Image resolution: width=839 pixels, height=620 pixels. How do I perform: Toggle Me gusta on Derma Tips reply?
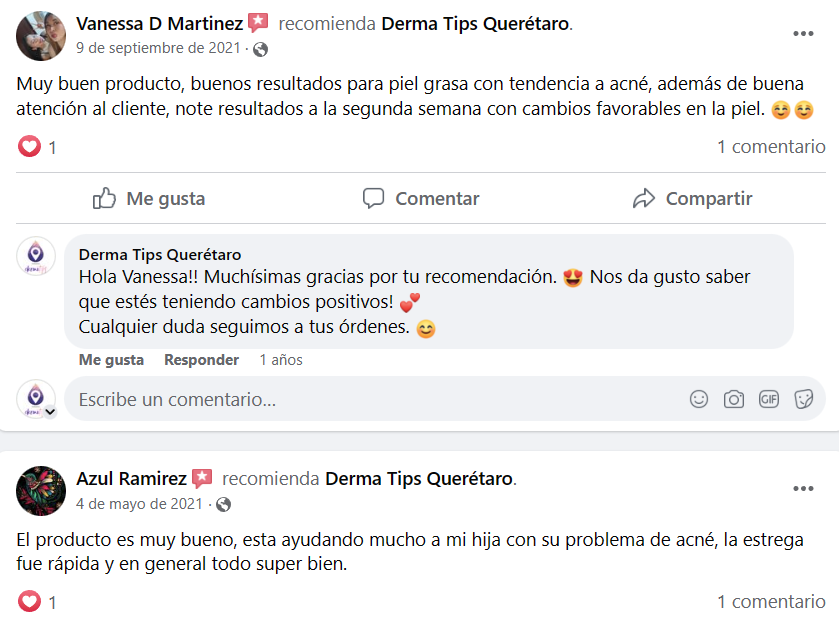(111, 360)
